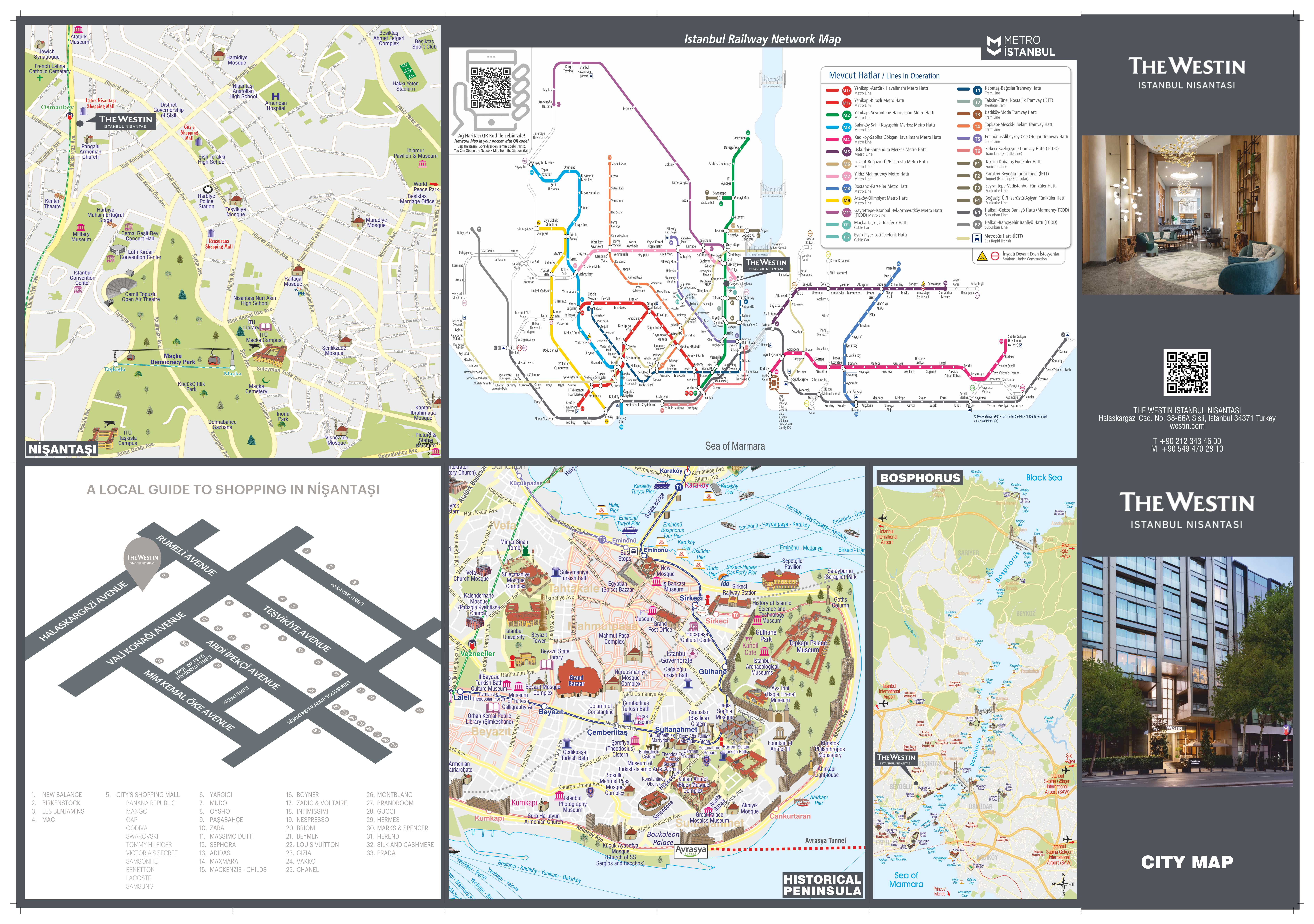Click the hotel address "Halaskargazi Cad. No: 38-66A"
The height and width of the screenshot is (924, 1314).
1145,419
